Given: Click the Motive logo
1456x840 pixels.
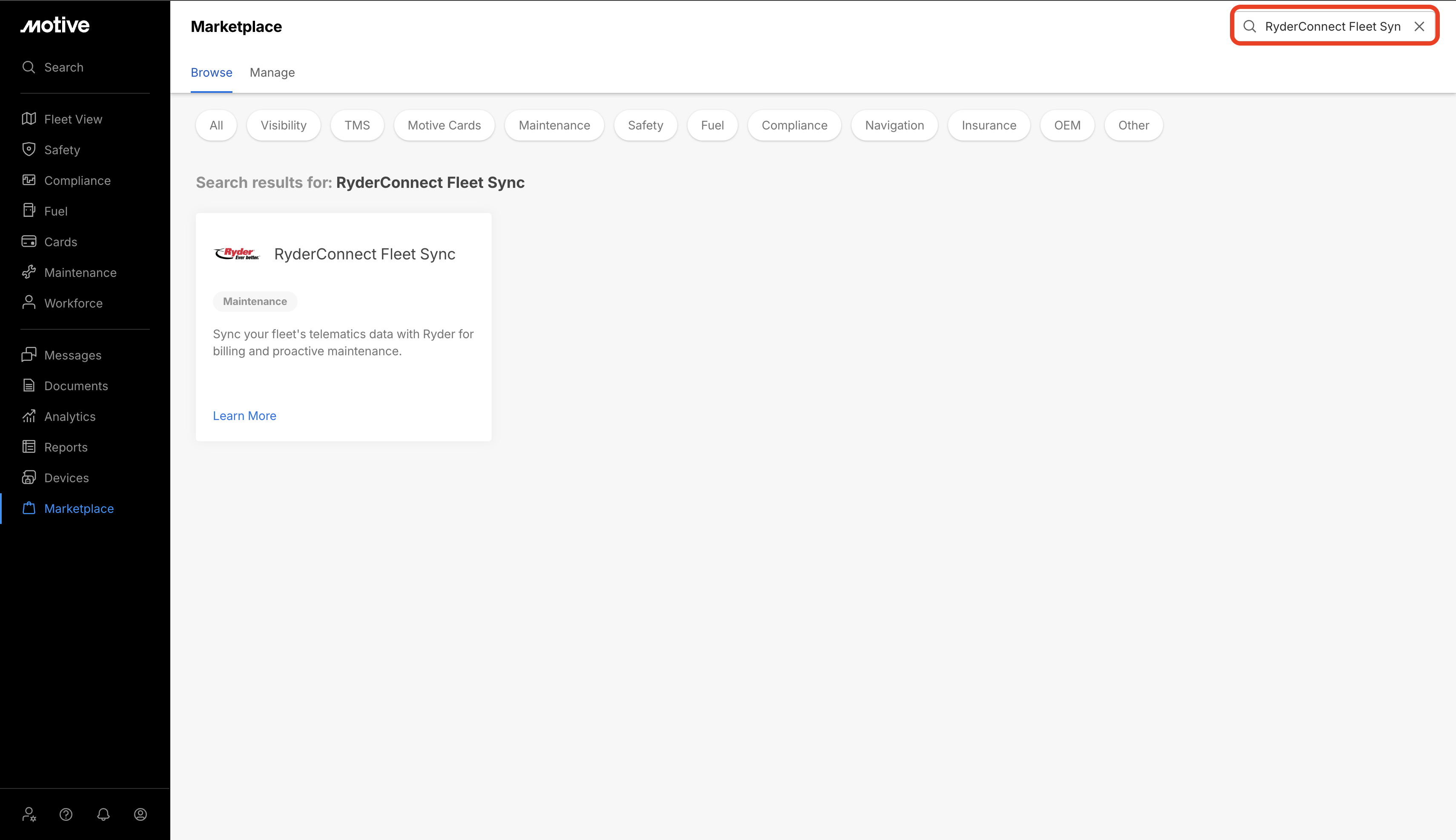Looking at the screenshot, I should pos(55,25).
